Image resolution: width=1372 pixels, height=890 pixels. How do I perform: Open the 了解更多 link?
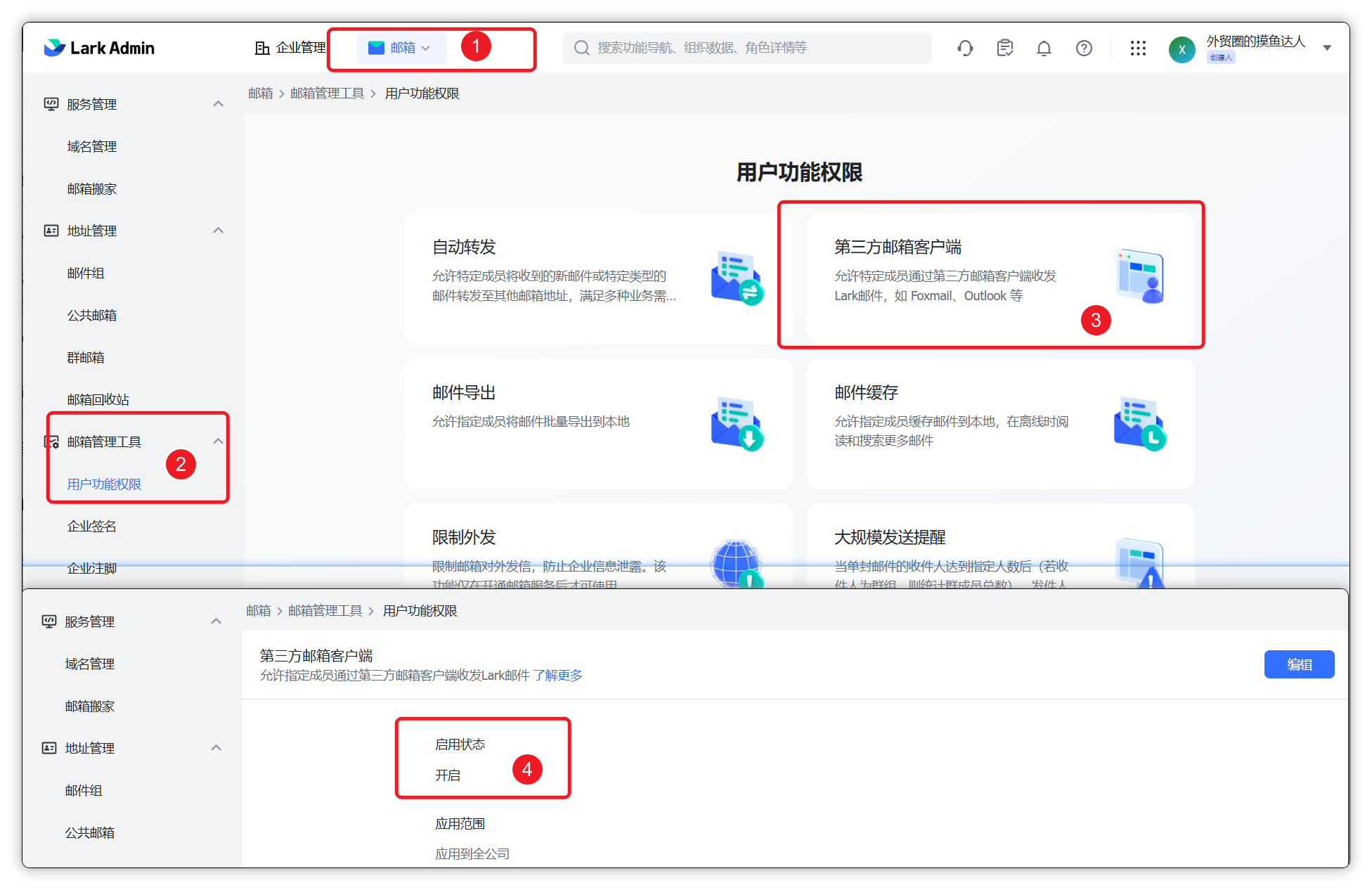pos(557,676)
